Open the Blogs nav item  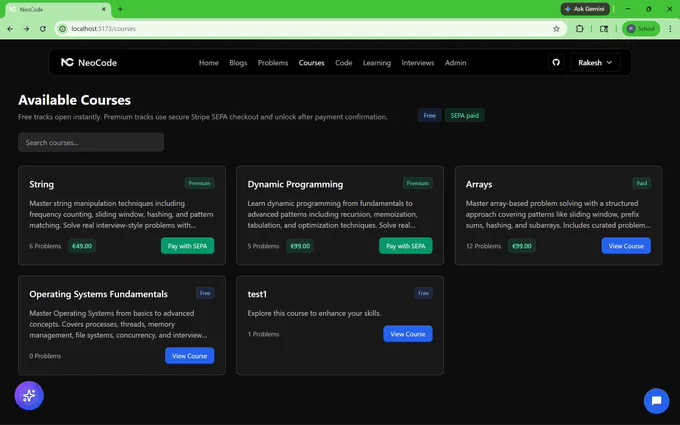(x=238, y=63)
